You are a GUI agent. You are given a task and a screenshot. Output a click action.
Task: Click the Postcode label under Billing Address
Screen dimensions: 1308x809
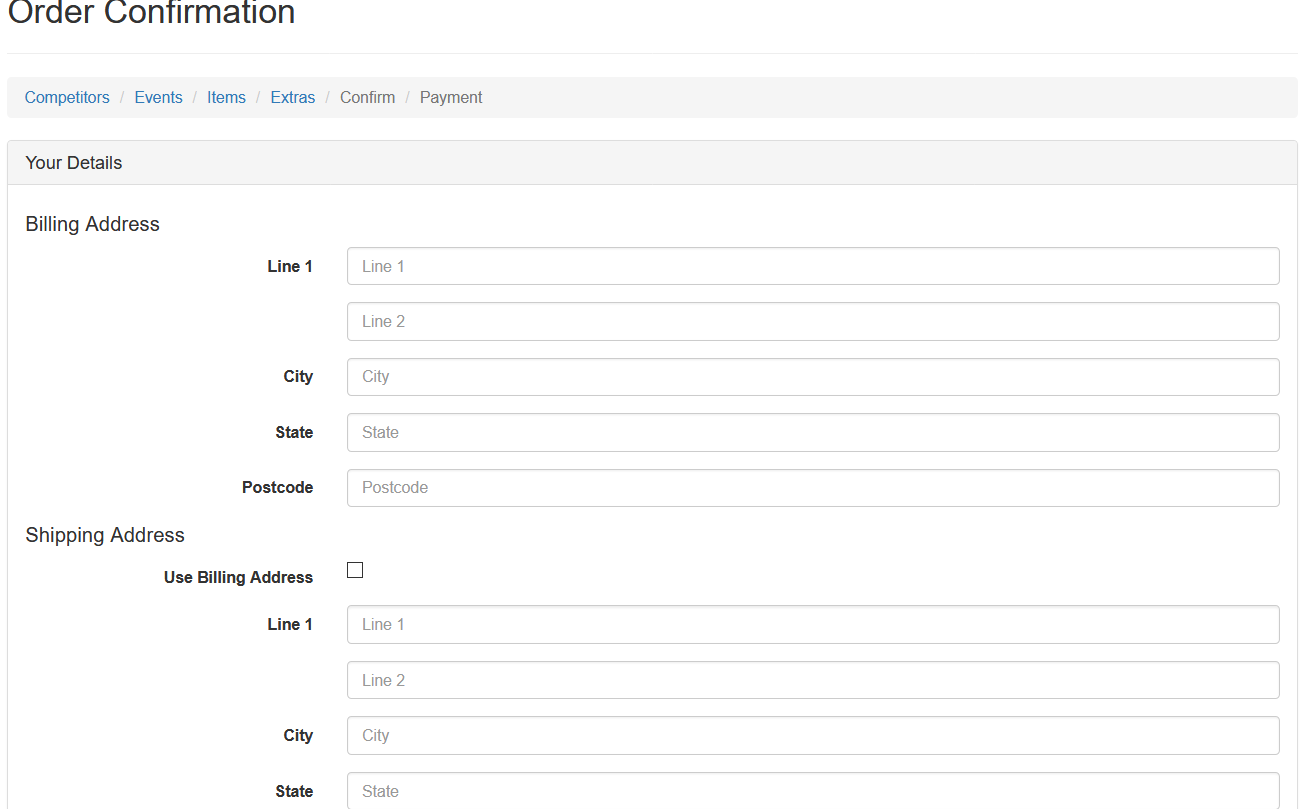coord(277,487)
